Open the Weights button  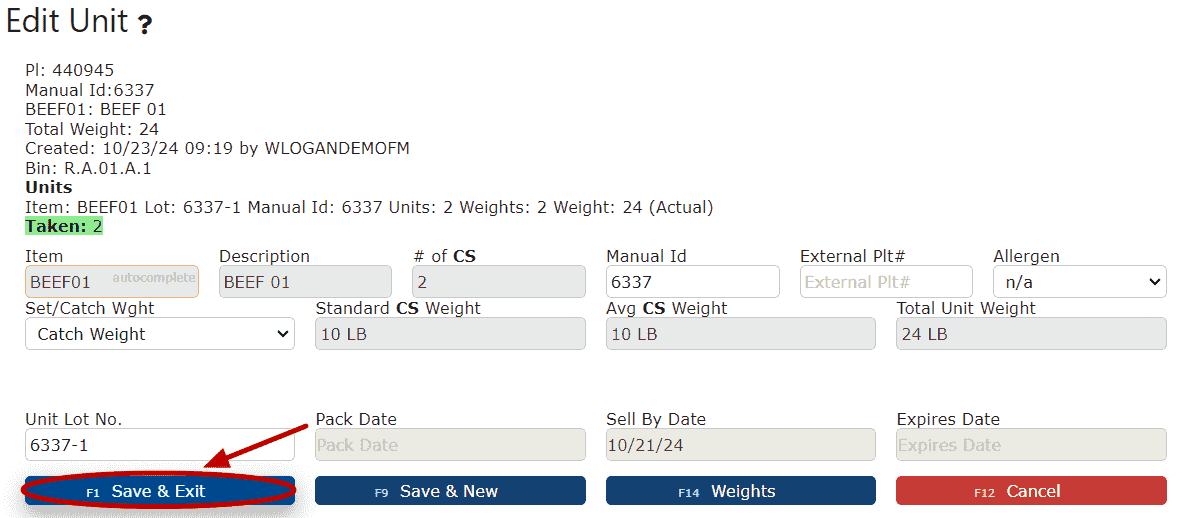pyautogui.click(x=741, y=492)
